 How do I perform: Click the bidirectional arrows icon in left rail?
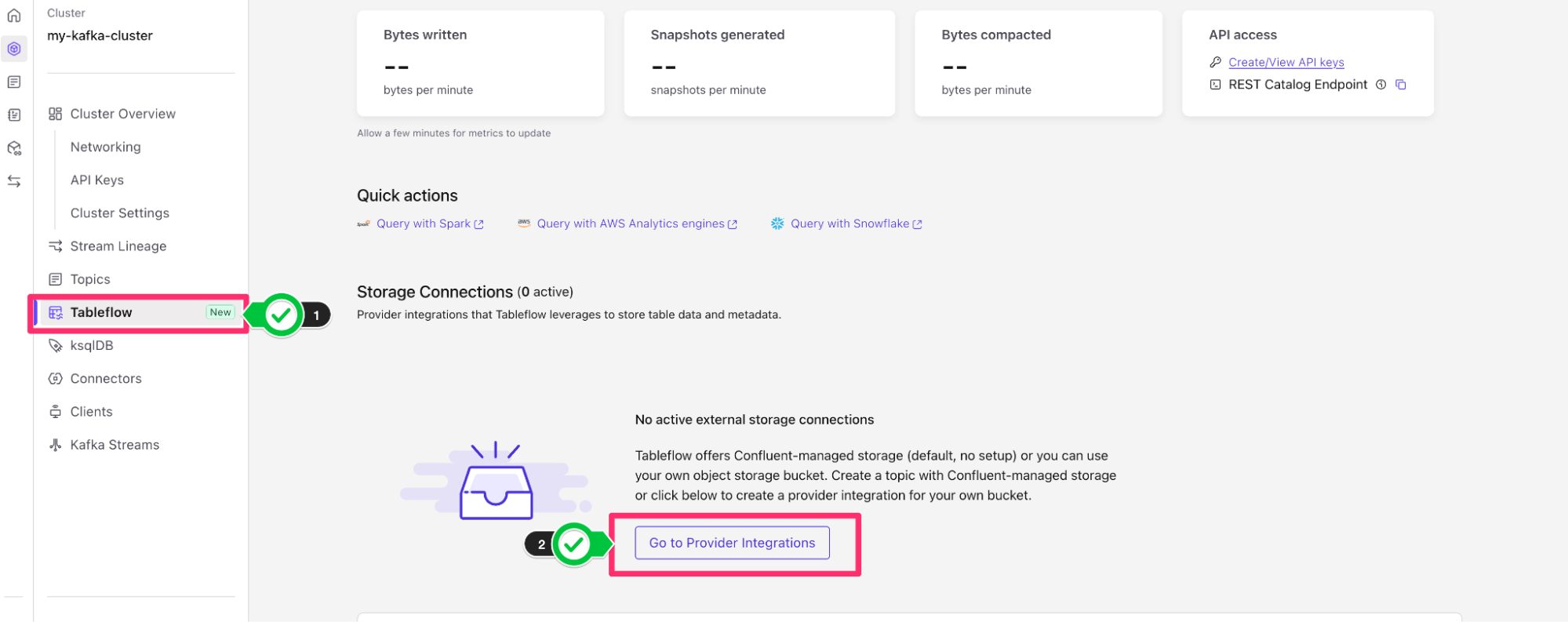(14, 181)
